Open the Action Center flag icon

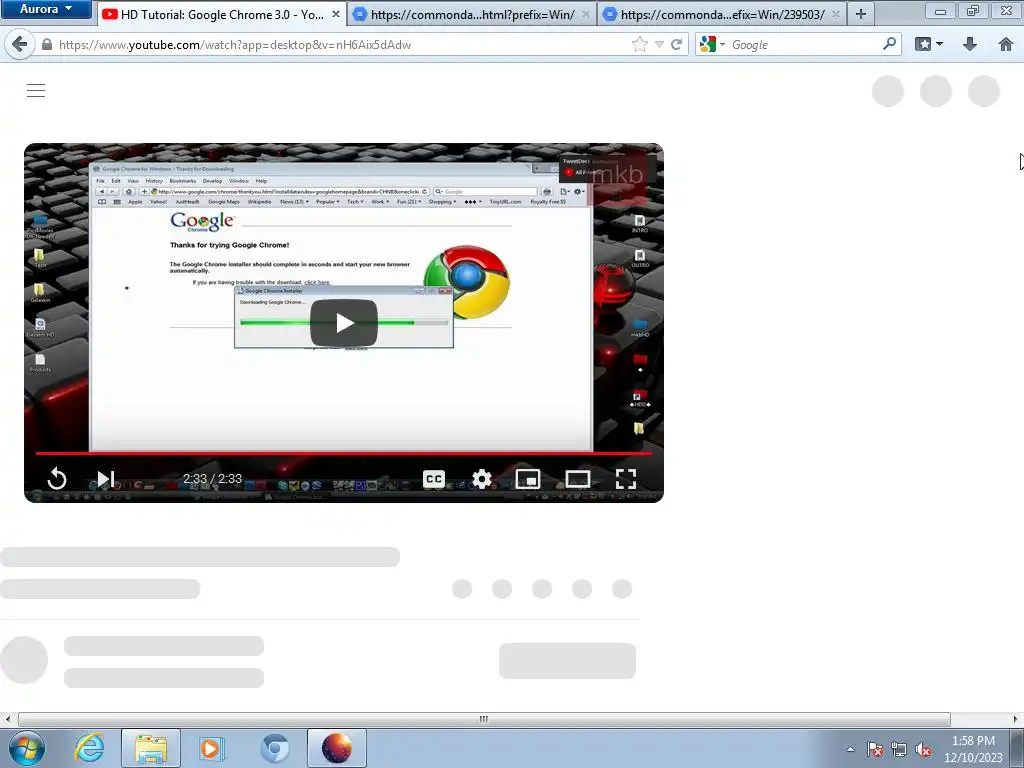click(875, 749)
